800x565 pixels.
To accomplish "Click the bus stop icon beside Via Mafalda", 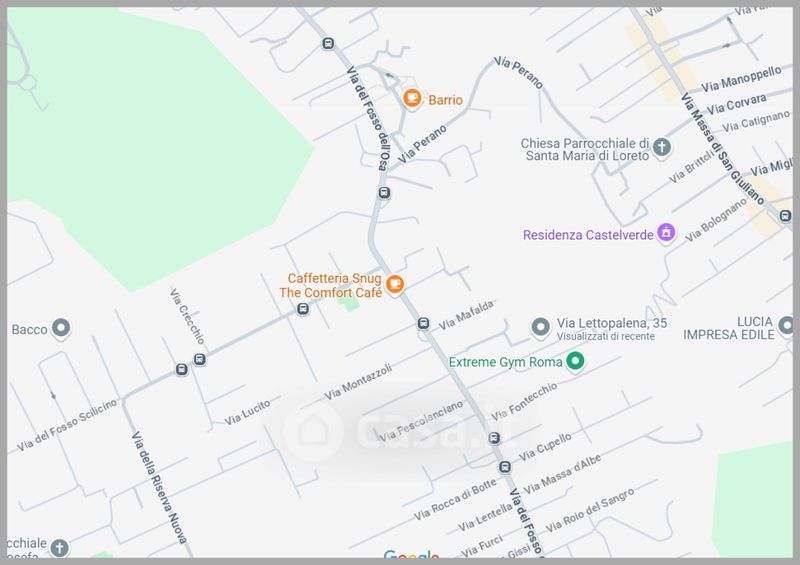I will tap(423, 323).
